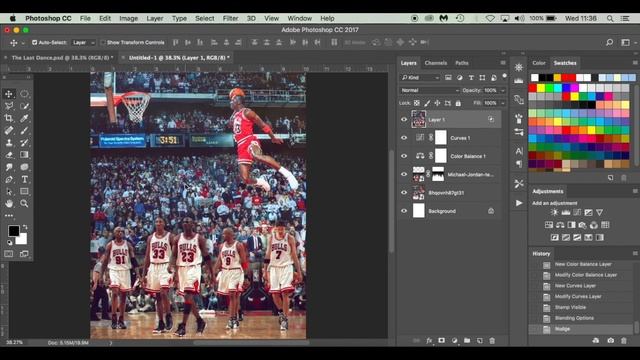Select the Crop tool
Screen dimensions: 640x360
[x=9, y=118]
